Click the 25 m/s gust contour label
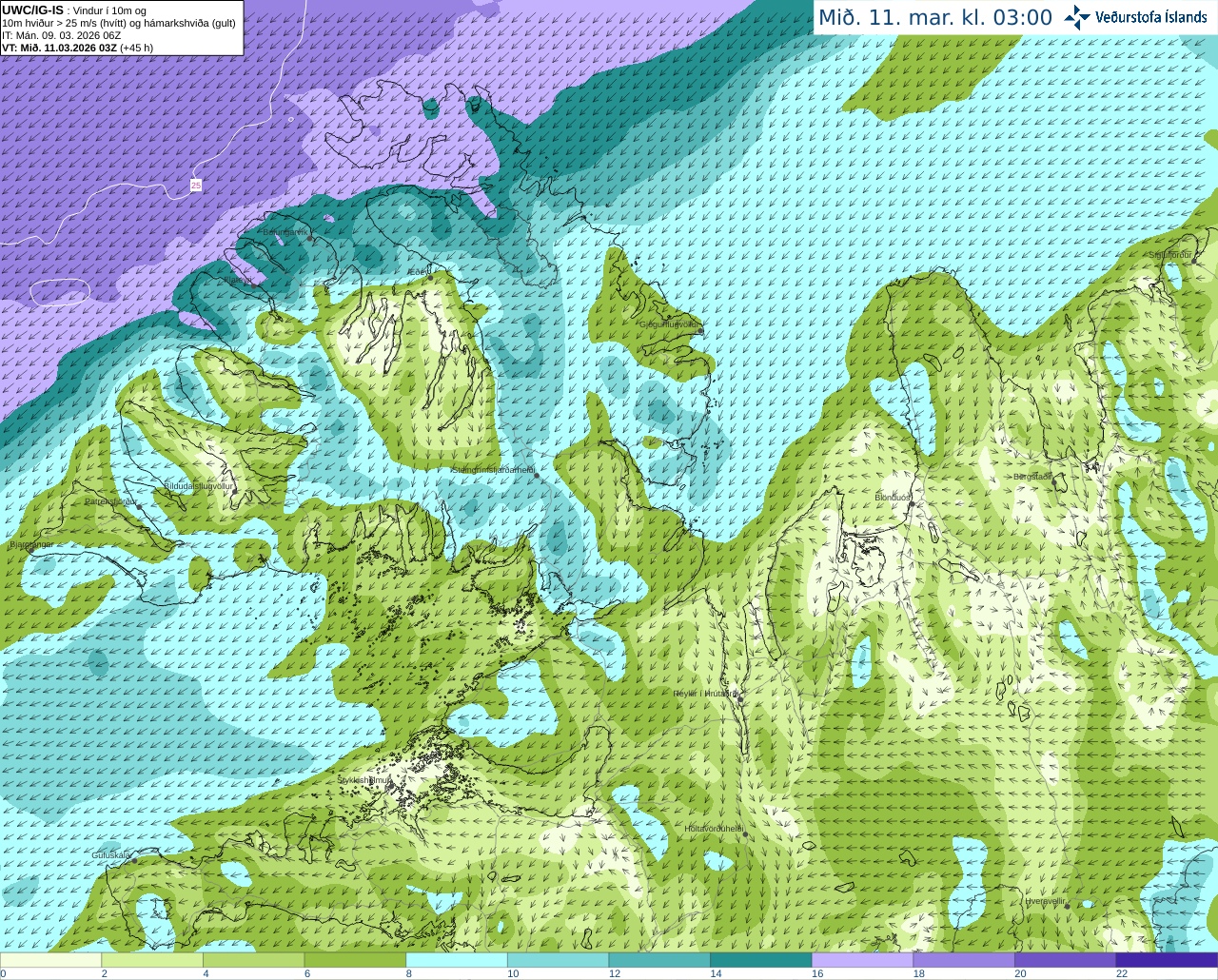The image size is (1218, 980). 196,186
